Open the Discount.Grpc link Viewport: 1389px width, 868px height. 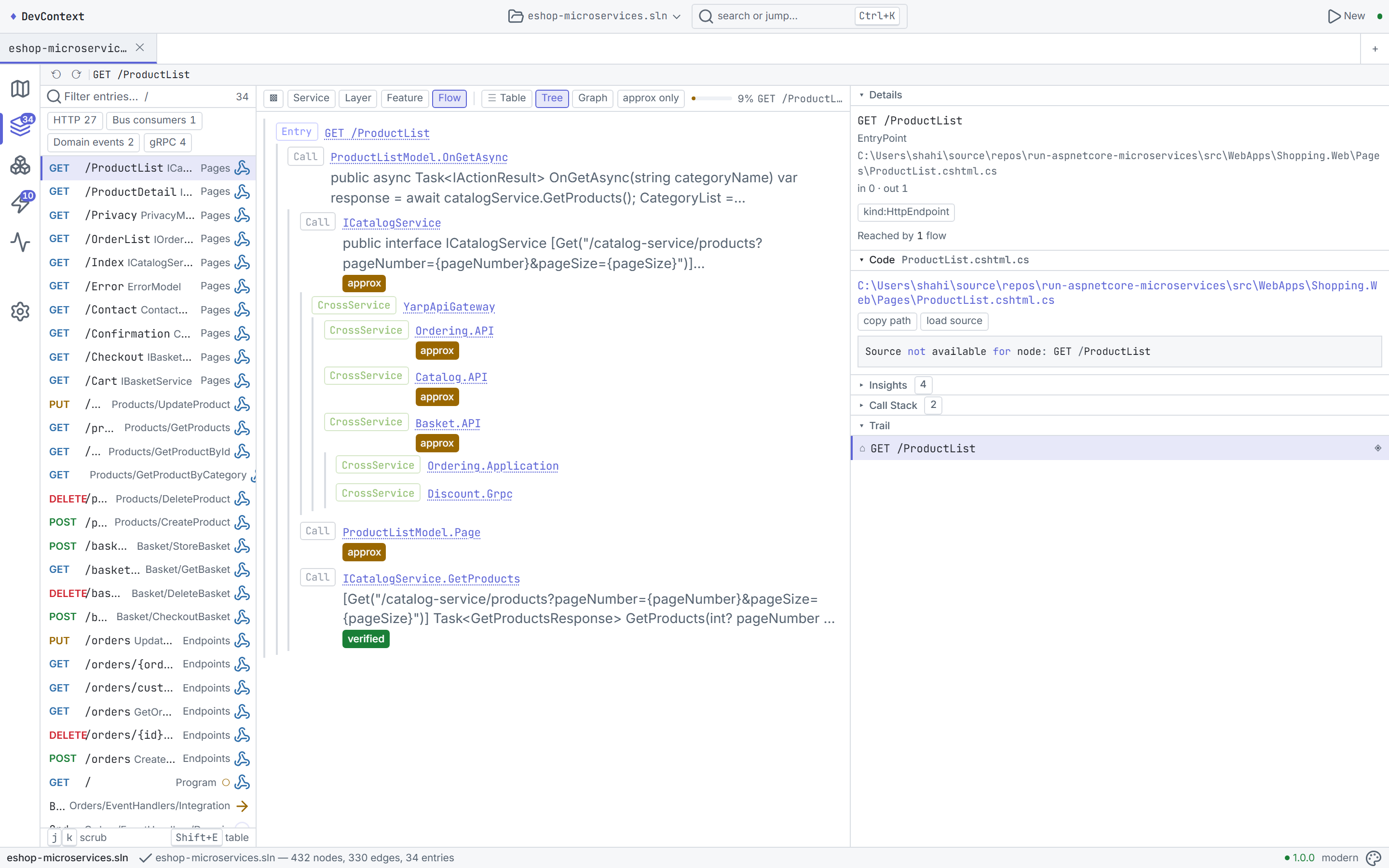pos(469,494)
